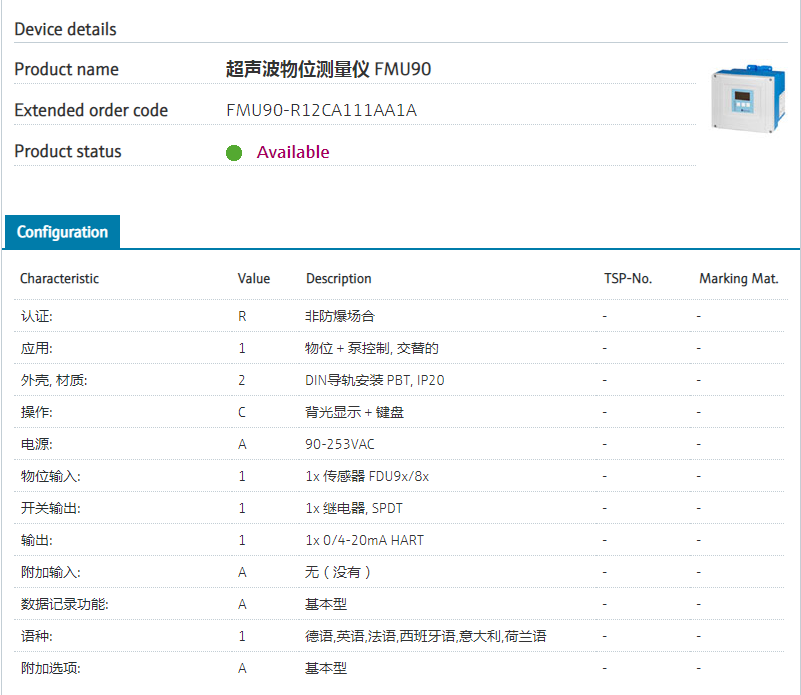Click the Value column header

(254, 279)
